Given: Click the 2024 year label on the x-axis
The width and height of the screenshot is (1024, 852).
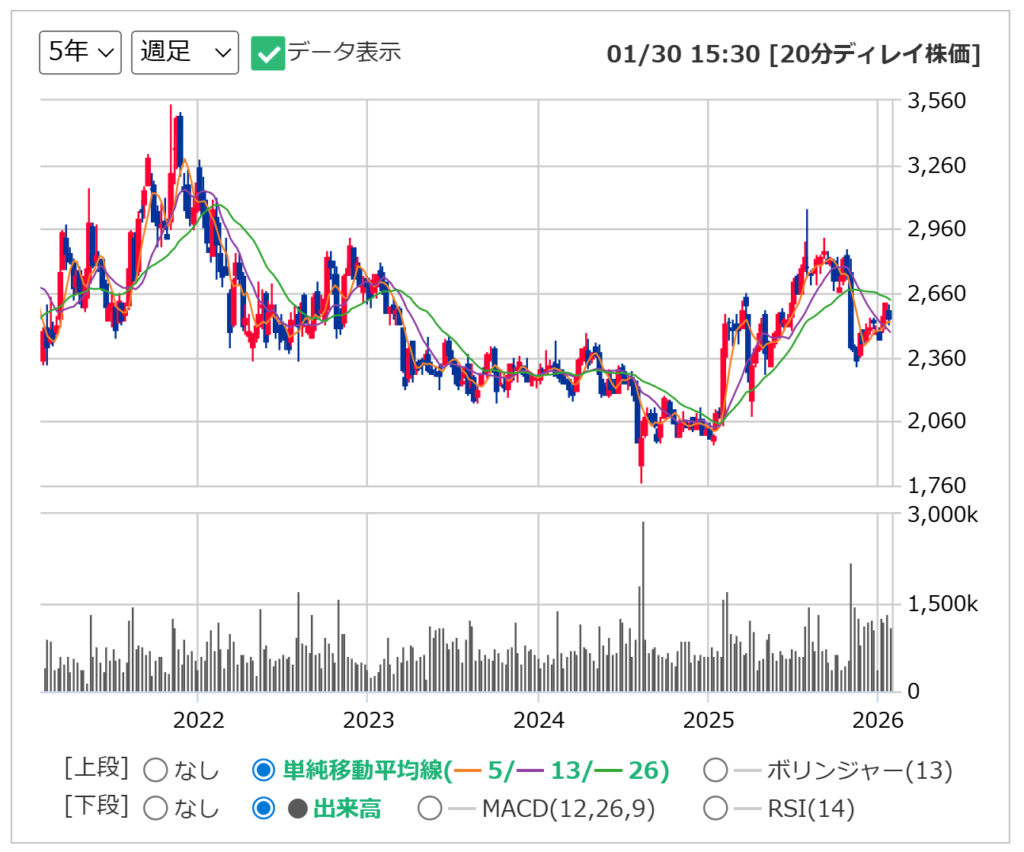Looking at the screenshot, I should point(537,720).
